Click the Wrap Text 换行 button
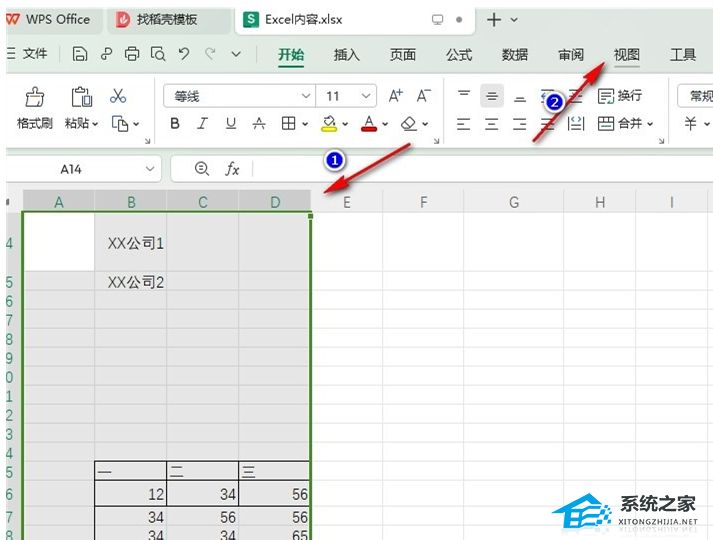Image resolution: width=713 pixels, height=540 pixels. 620,96
